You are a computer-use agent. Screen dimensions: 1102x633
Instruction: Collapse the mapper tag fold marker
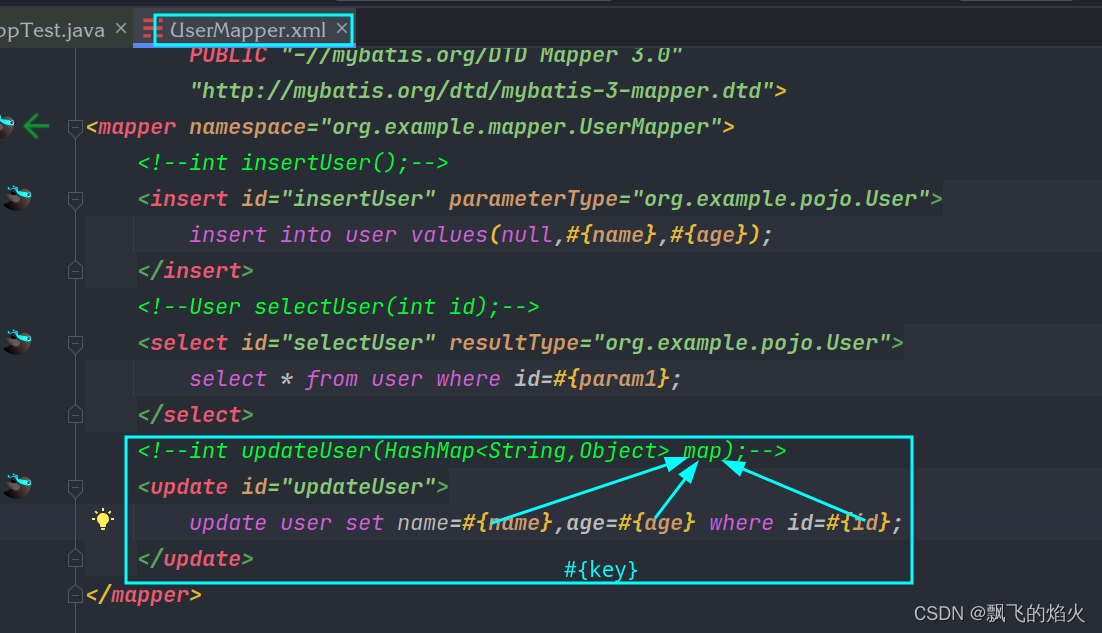click(x=75, y=127)
